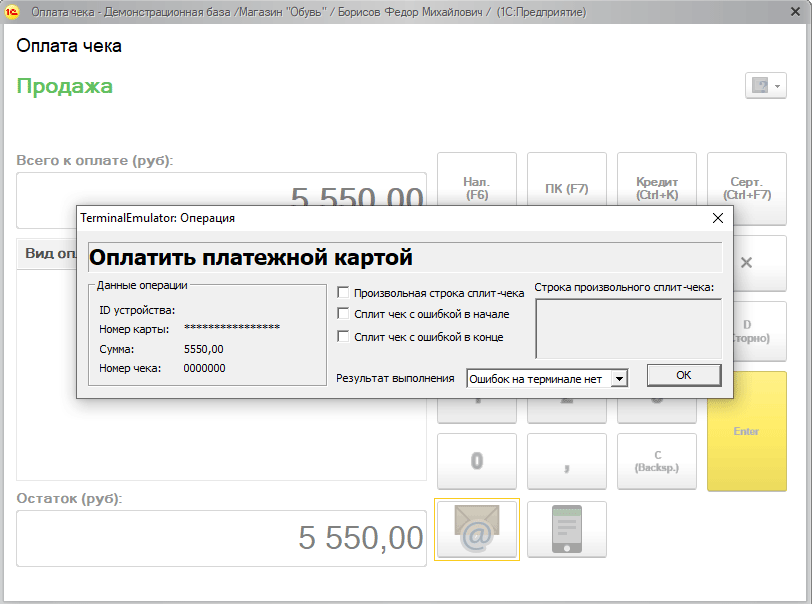
Task: Enable Произвольная строка сплит-чека checkbox
Action: (343, 293)
